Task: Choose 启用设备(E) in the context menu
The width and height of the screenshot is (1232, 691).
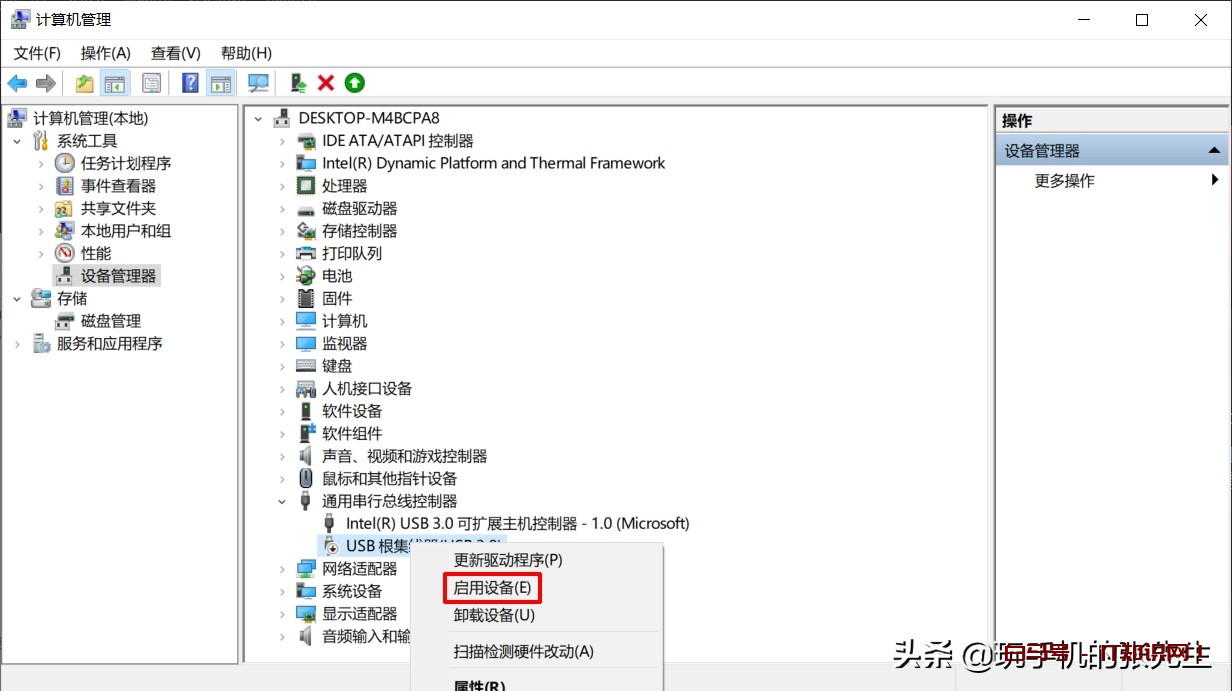Action: tap(492, 588)
